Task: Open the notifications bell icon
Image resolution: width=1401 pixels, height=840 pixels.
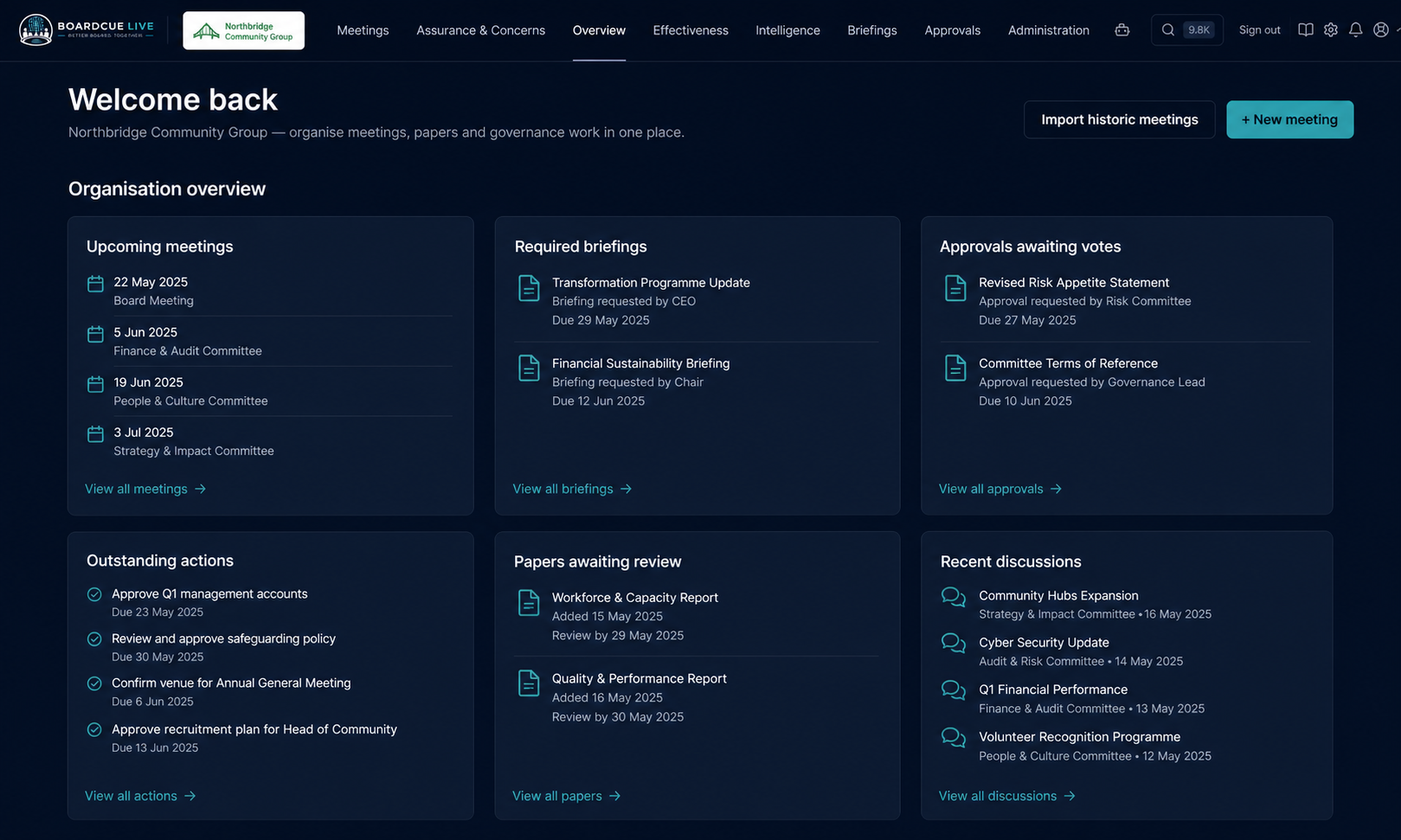Action: [1356, 30]
